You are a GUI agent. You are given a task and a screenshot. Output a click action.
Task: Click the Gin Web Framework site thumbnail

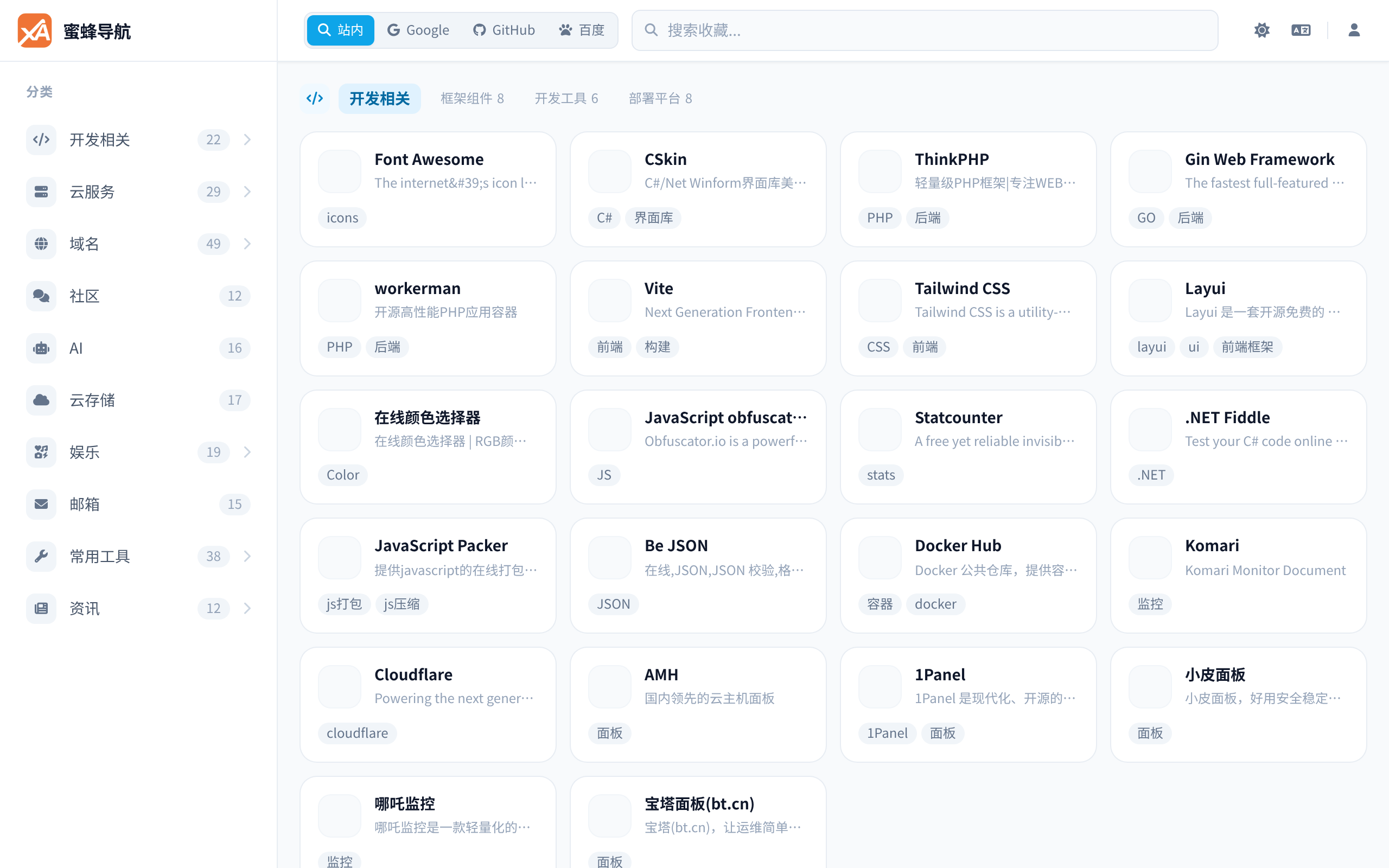[x=1150, y=171]
